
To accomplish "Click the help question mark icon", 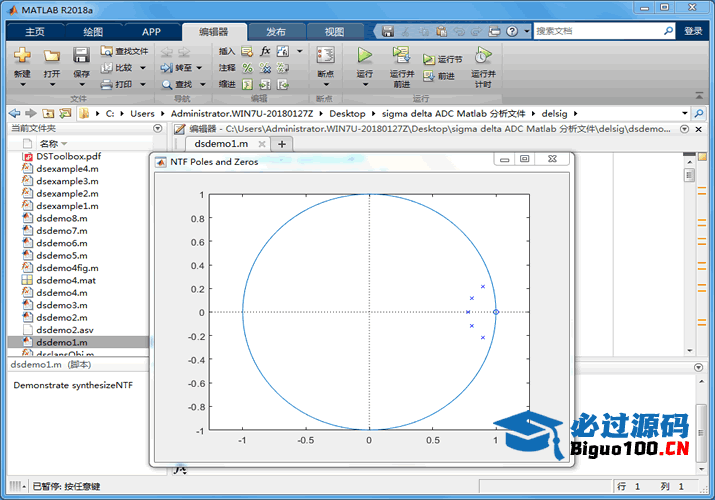I will [x=512, y=31].
